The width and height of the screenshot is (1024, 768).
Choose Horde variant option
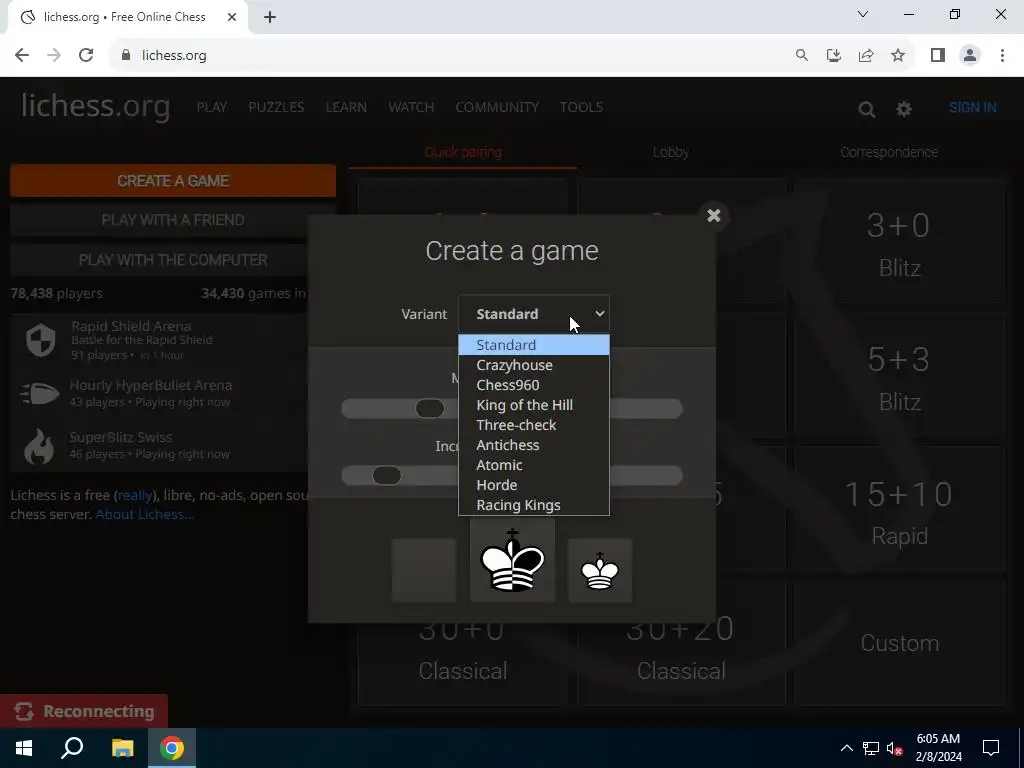point(534,485)
